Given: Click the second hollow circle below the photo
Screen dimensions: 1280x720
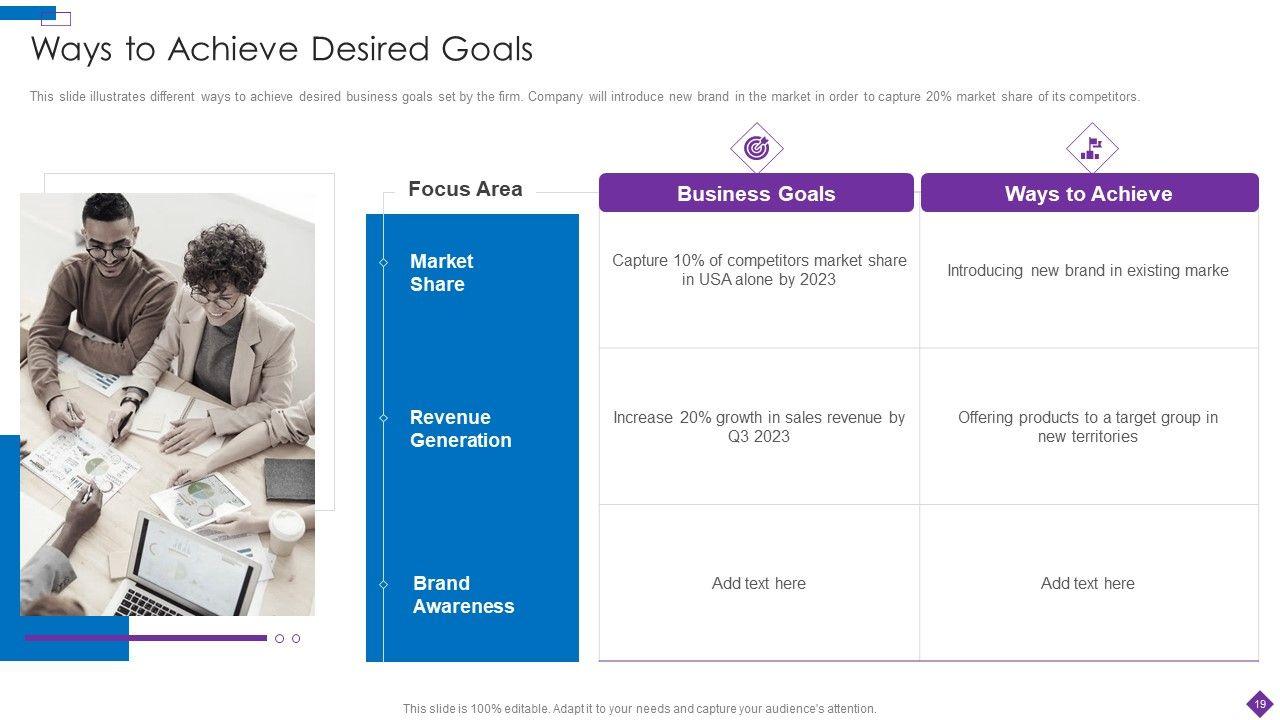Looking at the screenshot, I should tap(296, 638).
